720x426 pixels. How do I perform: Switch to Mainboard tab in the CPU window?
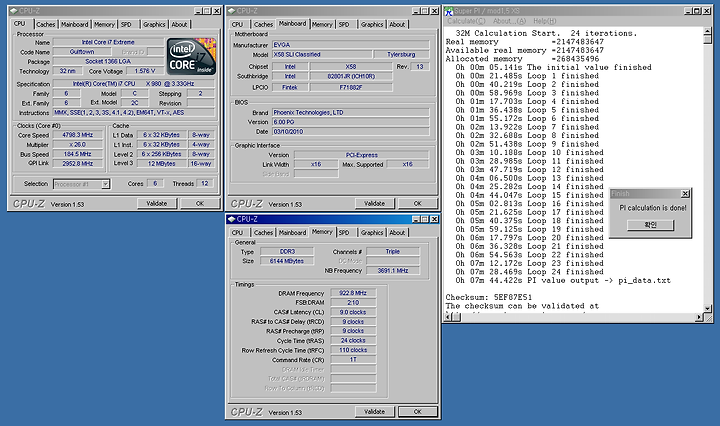tap(74, 24)
